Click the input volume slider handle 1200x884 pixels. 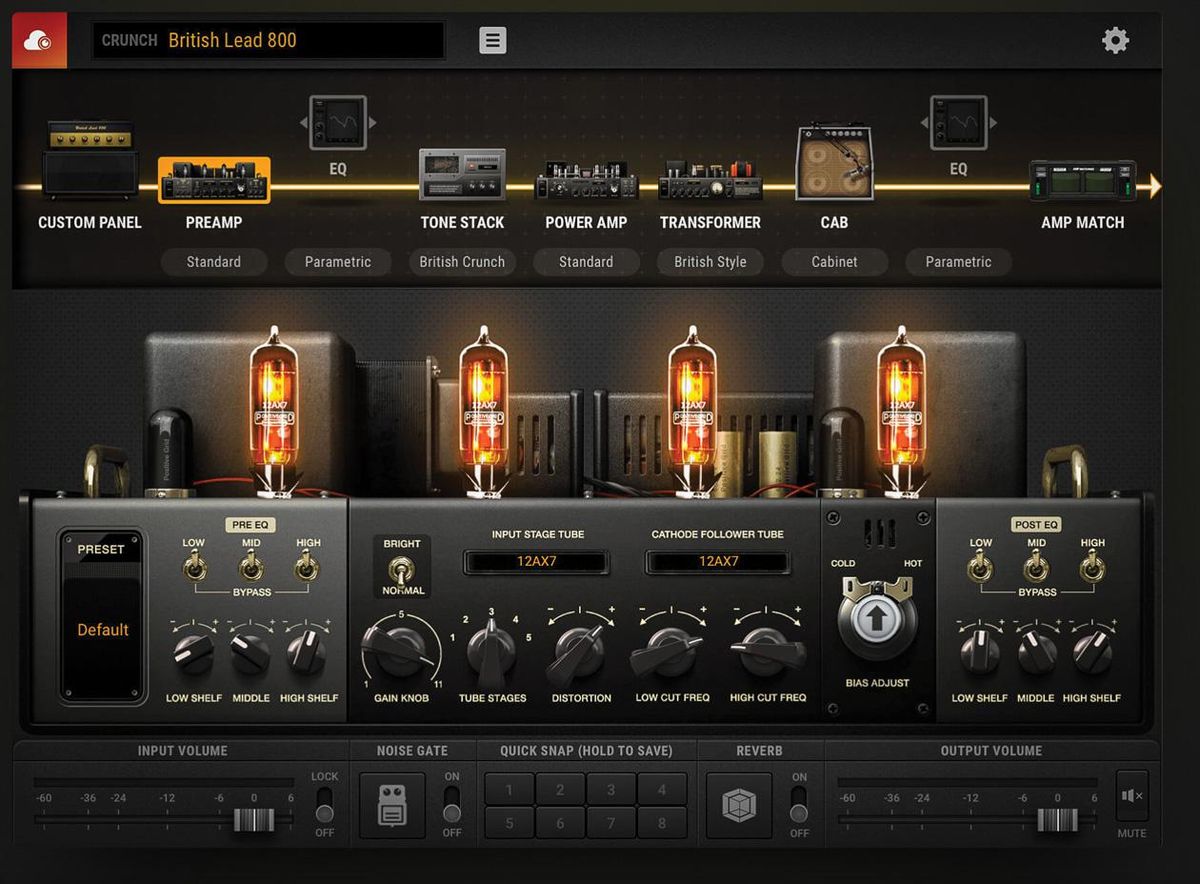click(x=254, y=820)
